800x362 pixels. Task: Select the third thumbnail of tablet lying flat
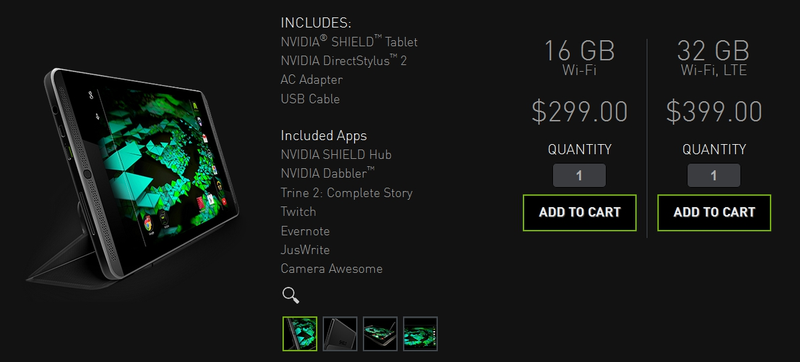click(380, 333)
